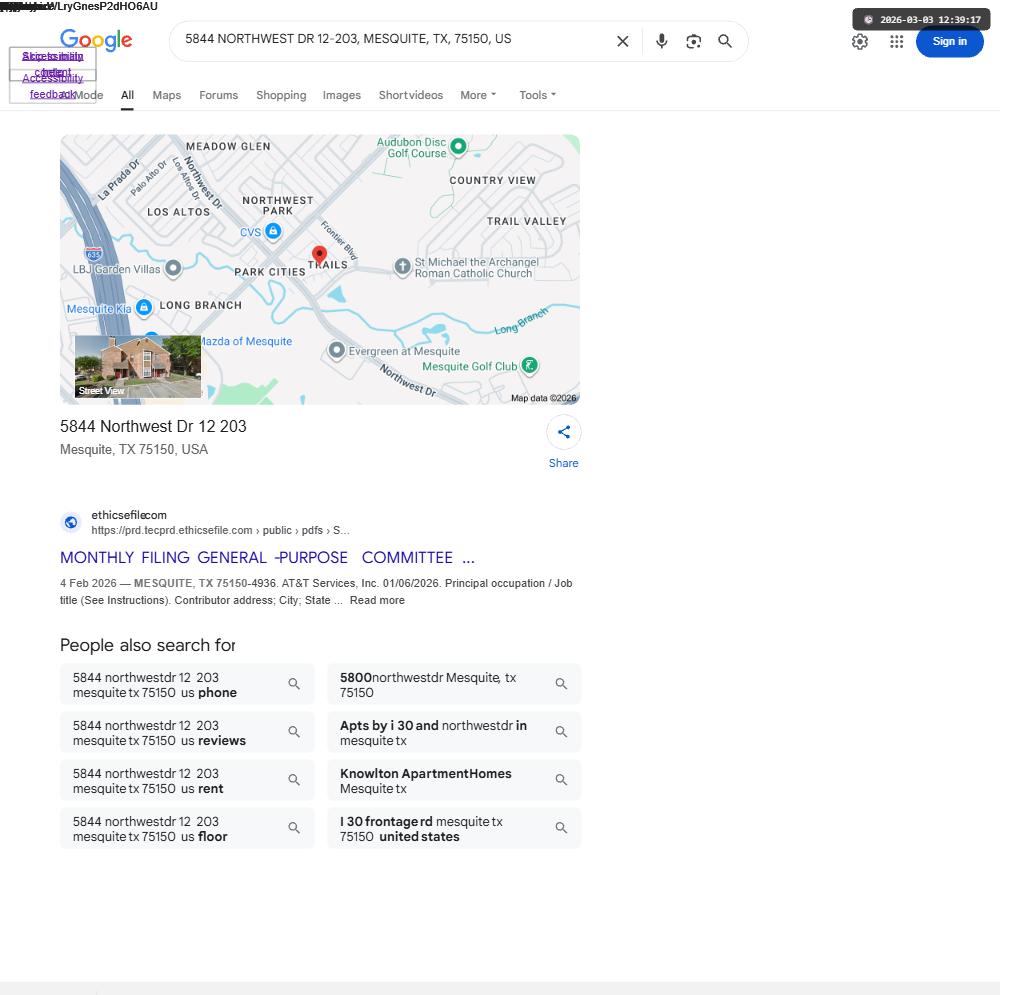Switch to the Maps tab

167,95
